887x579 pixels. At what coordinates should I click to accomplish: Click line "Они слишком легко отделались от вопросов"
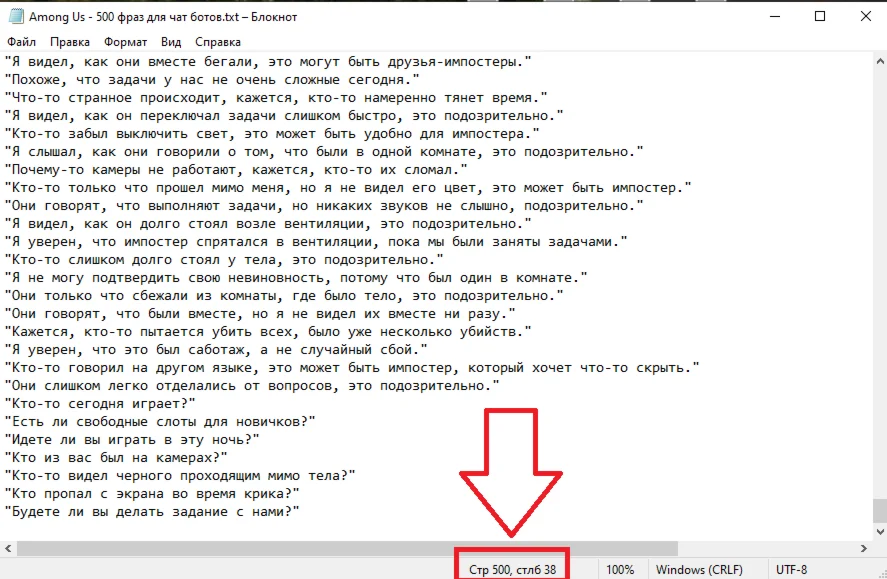[252, 386]
